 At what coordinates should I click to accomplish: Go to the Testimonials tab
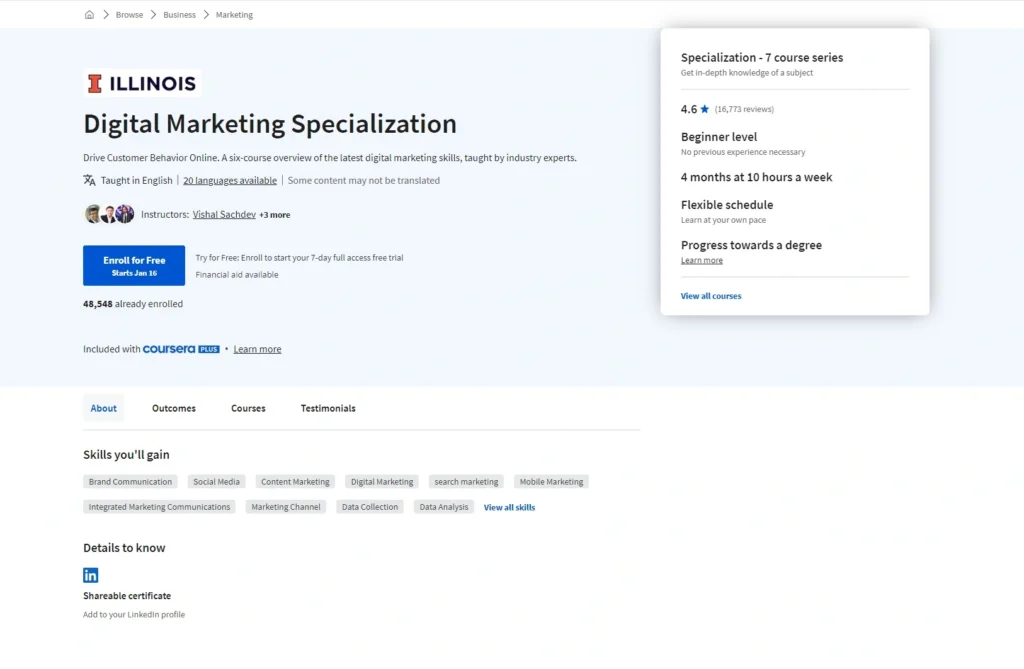328,408
